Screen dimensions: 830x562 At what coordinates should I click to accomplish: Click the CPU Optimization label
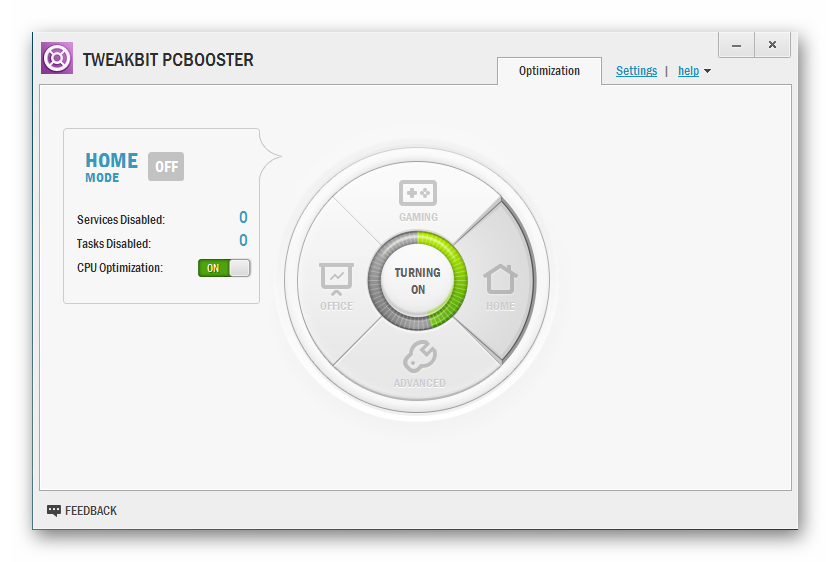click(x=120, y=268)
